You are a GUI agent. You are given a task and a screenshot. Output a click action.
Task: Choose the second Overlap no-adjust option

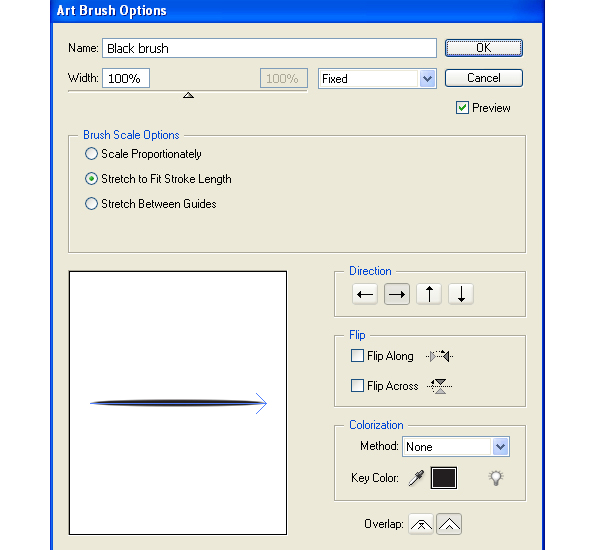[449, 524]
